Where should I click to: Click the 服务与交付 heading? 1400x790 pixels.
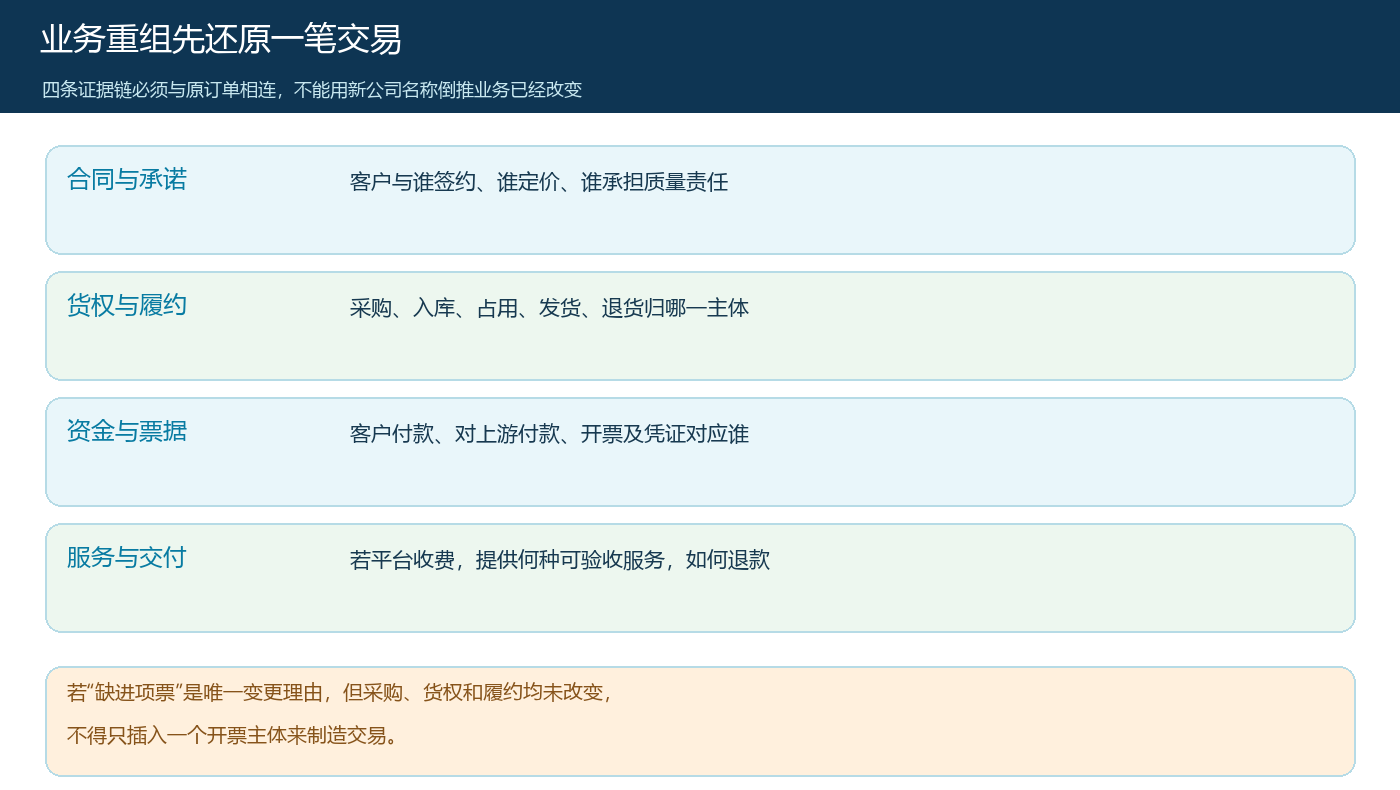pos(127,558)
